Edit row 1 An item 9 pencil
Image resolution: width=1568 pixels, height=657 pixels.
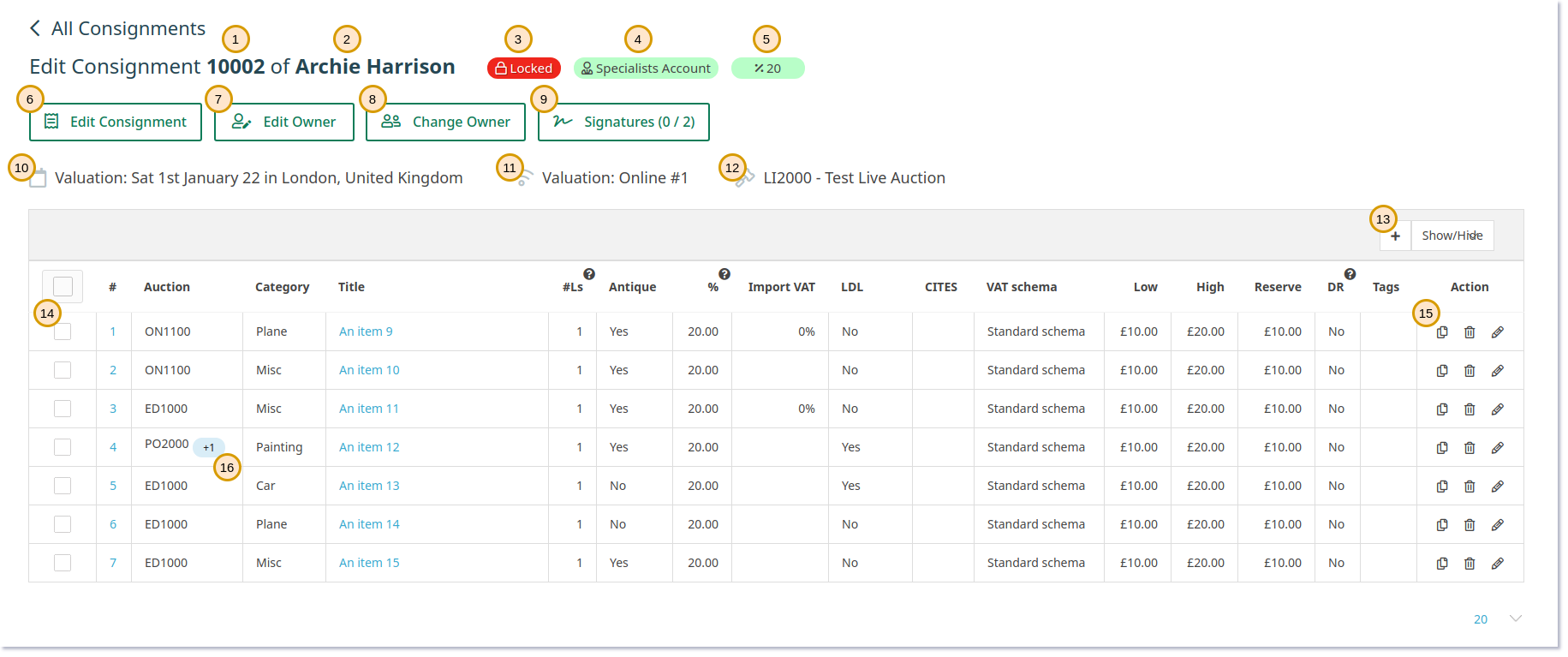tap(1497, 332)
